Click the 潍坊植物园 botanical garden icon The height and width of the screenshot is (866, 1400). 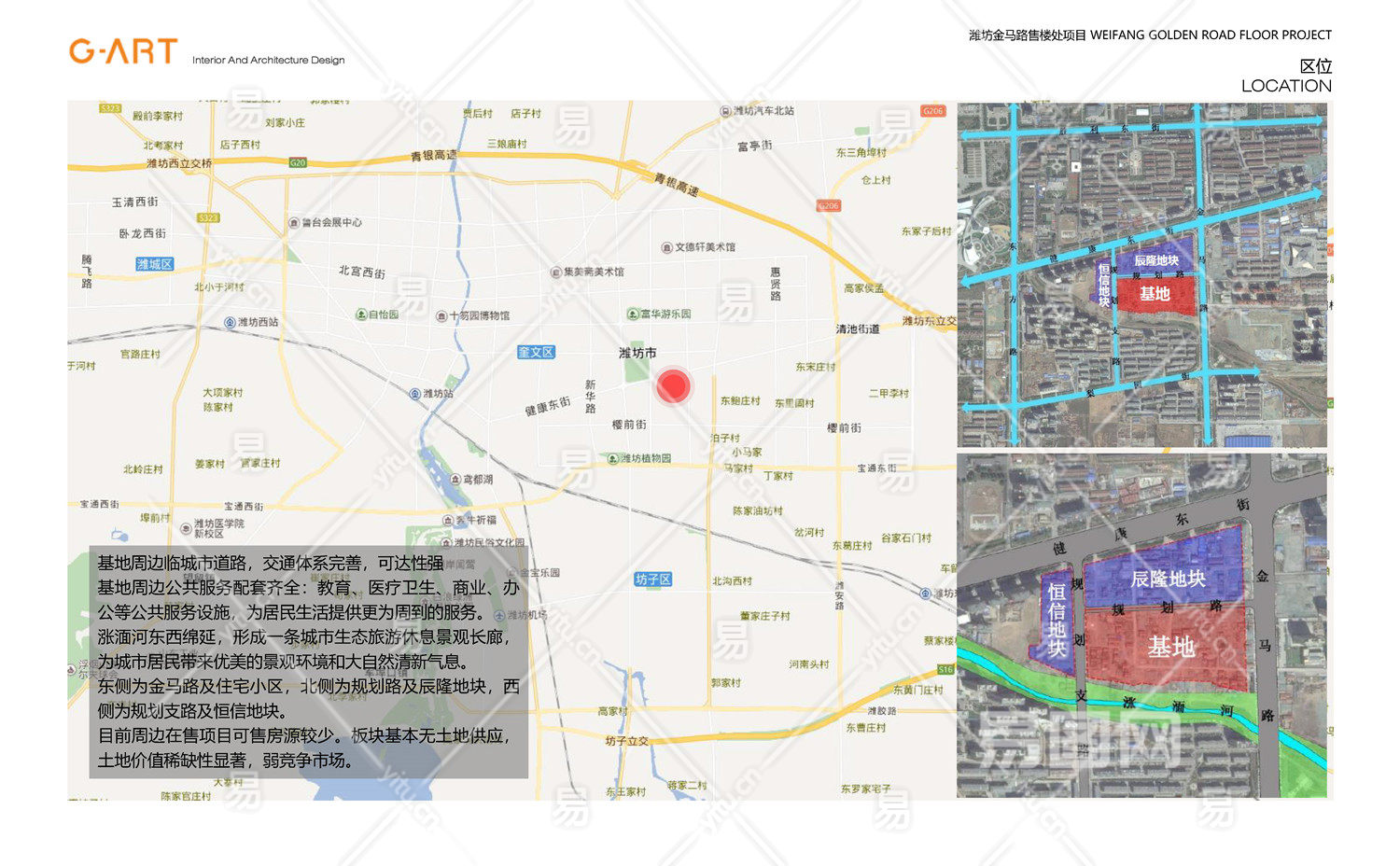tap(613, 458)
